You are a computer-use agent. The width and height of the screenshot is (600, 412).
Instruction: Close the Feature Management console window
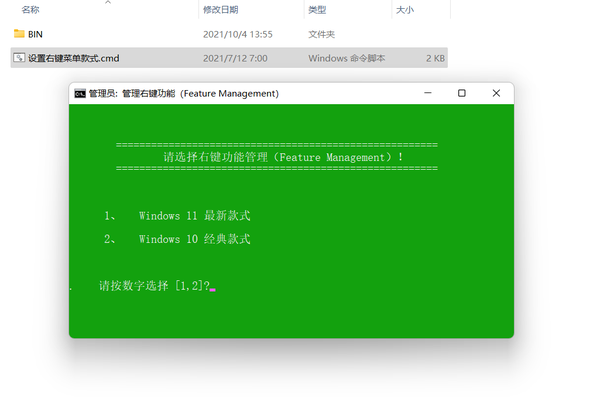pos(496,93)
